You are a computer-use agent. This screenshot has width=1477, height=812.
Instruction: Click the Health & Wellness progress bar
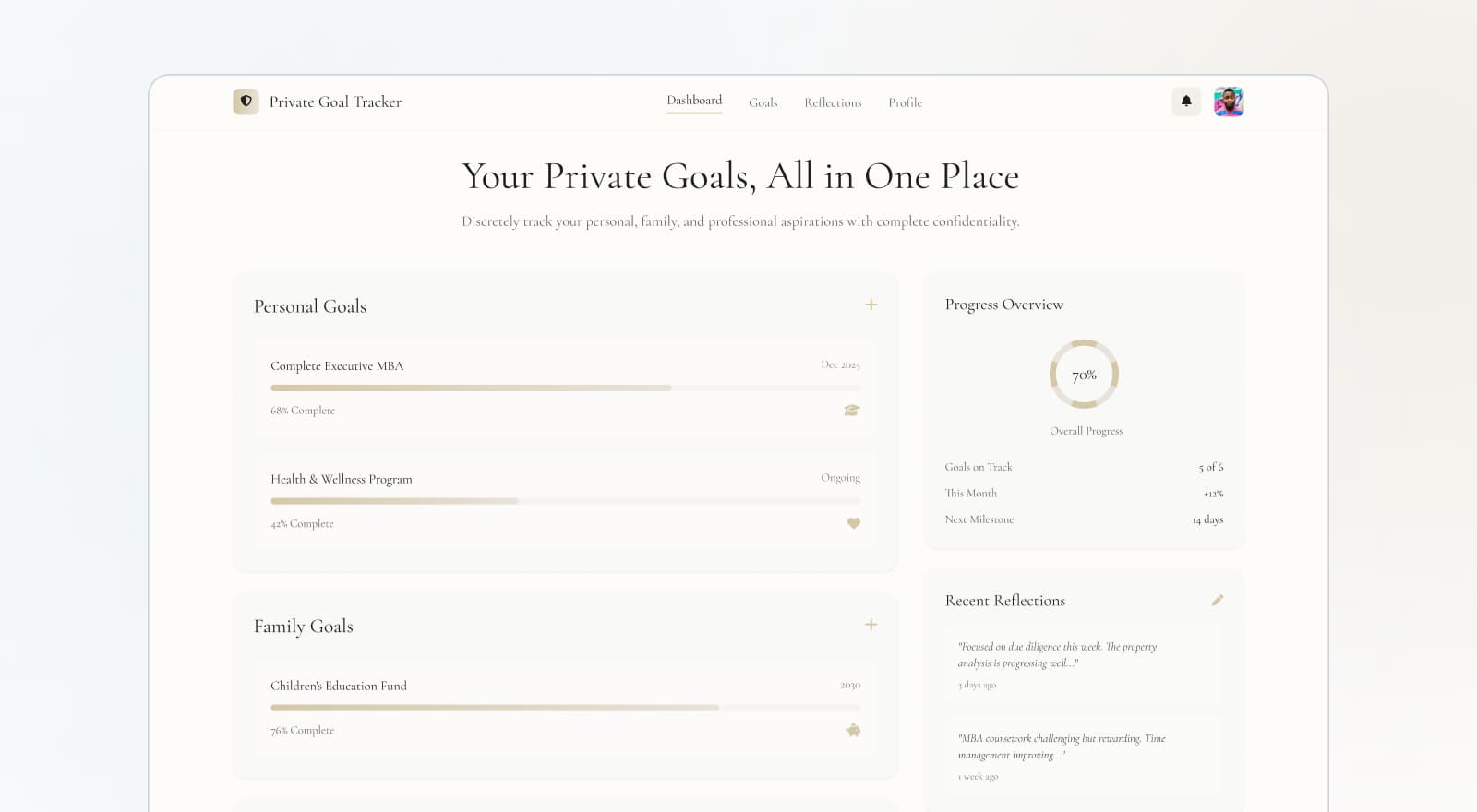pos(565,501)
